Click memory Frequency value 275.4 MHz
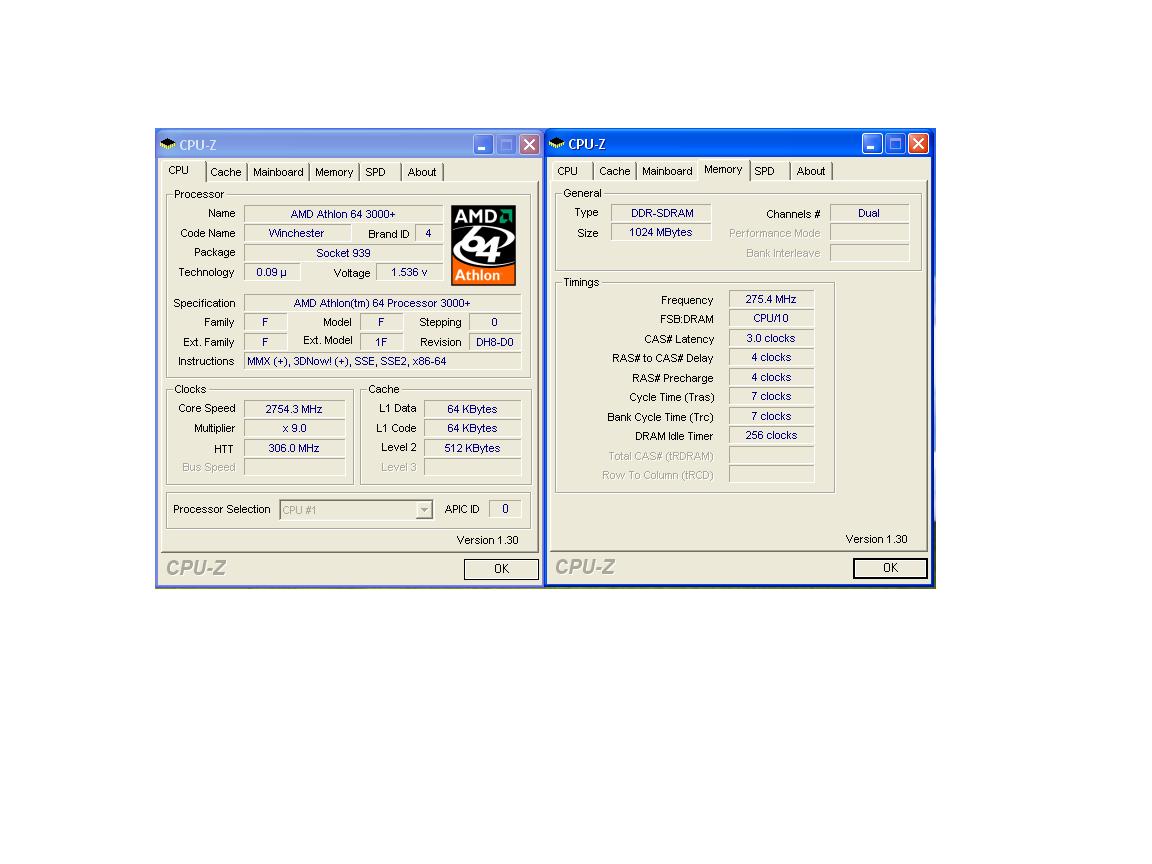The height and width of the screenshot is (864, 1152). (771, 299)
